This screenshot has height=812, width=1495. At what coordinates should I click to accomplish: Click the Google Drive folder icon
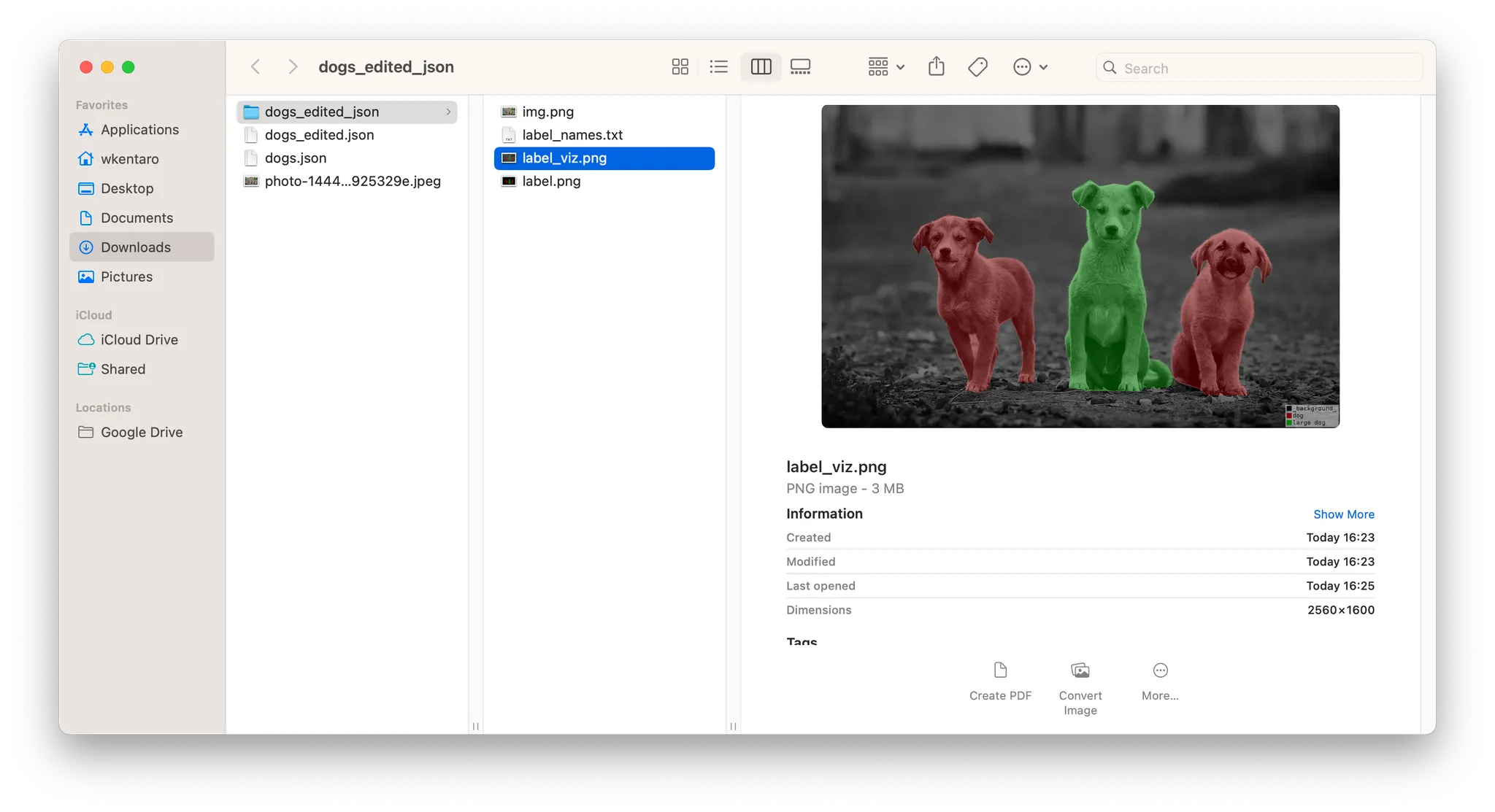click(x=85, y=433)
